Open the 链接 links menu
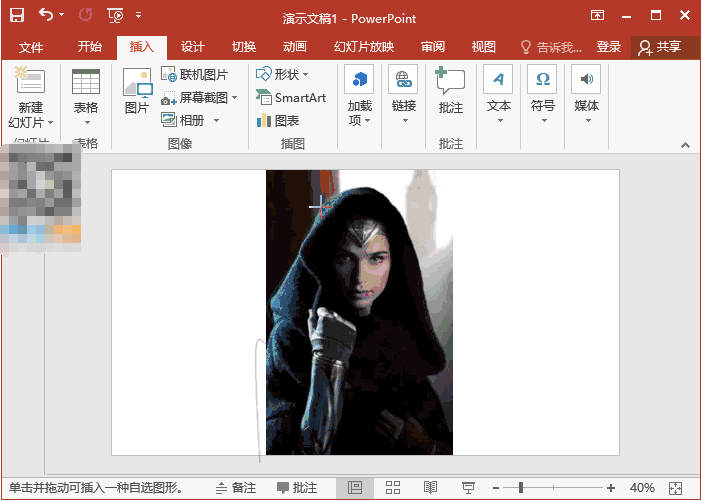Viewport: 702px width, 500px height. tap(404, 94)
